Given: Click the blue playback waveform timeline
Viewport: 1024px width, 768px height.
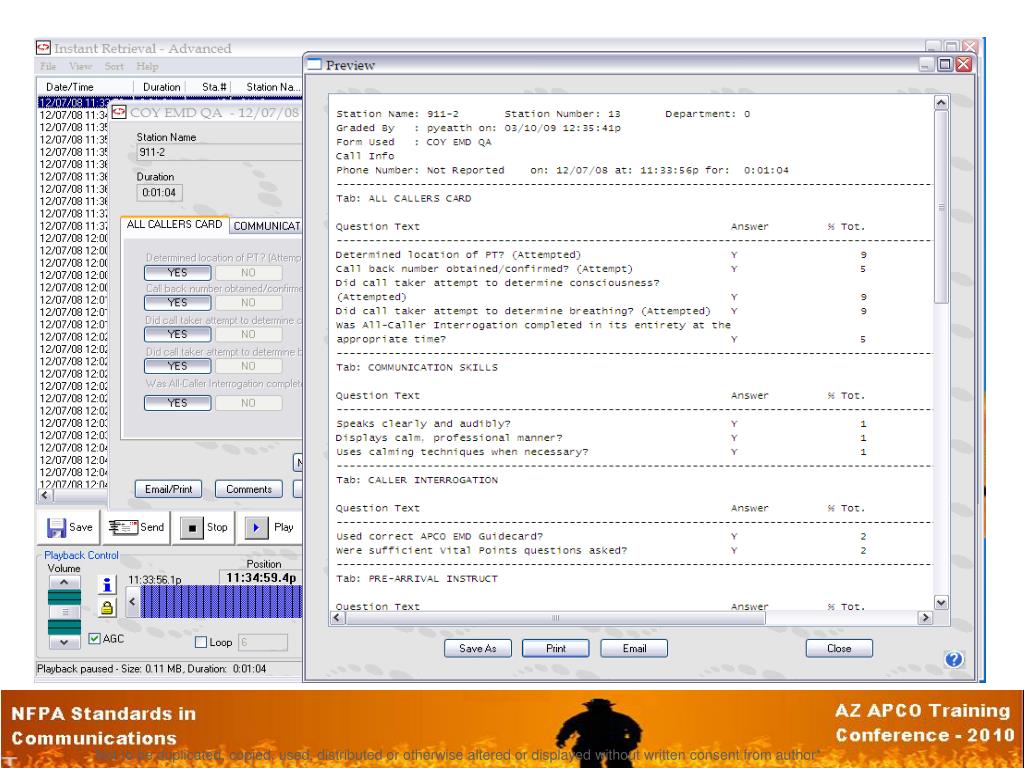Looking at the screenshot, I should pos(221,601).
